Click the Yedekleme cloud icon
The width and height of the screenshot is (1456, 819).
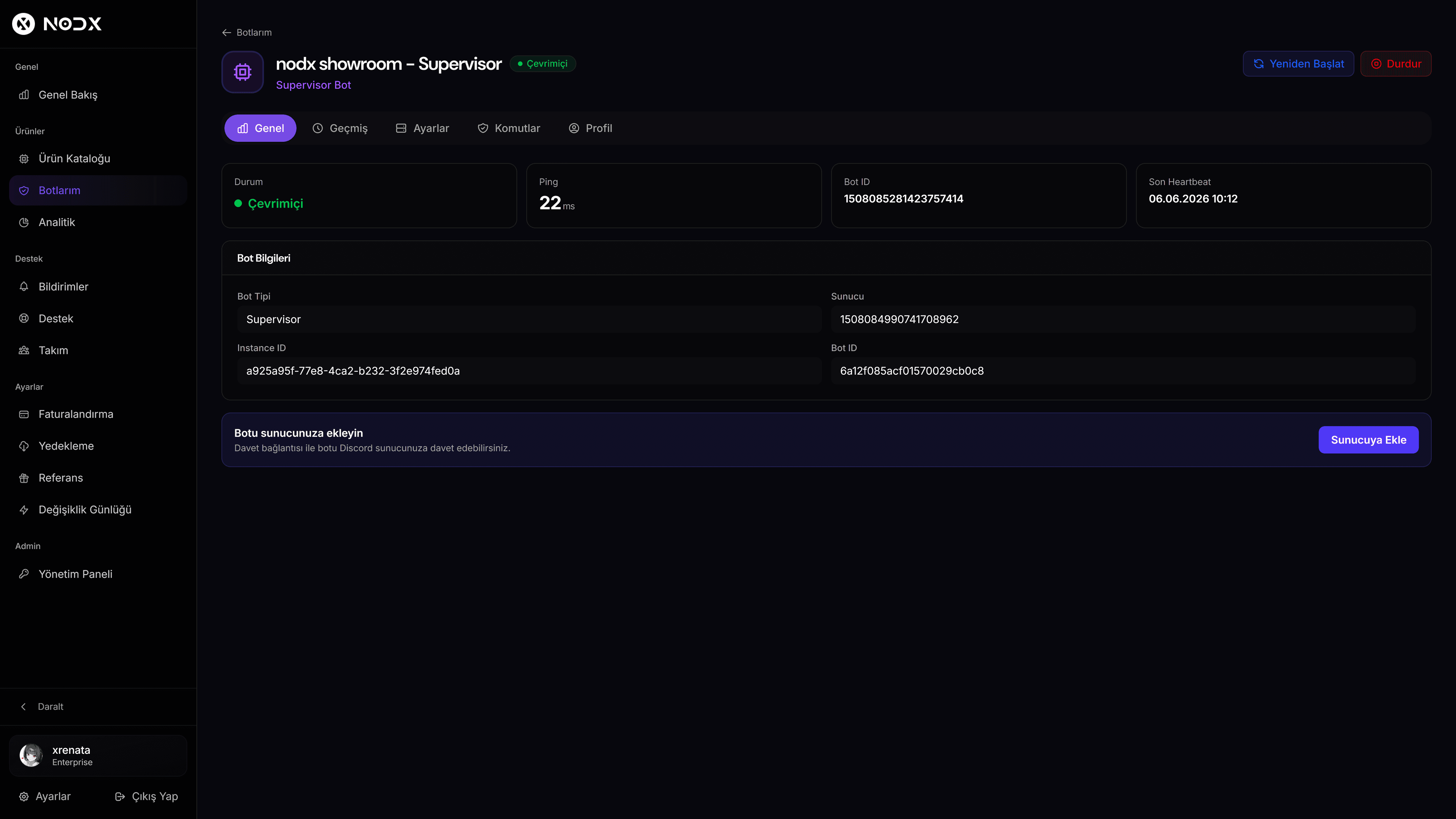pyautogui.click(x=24, y=446)
